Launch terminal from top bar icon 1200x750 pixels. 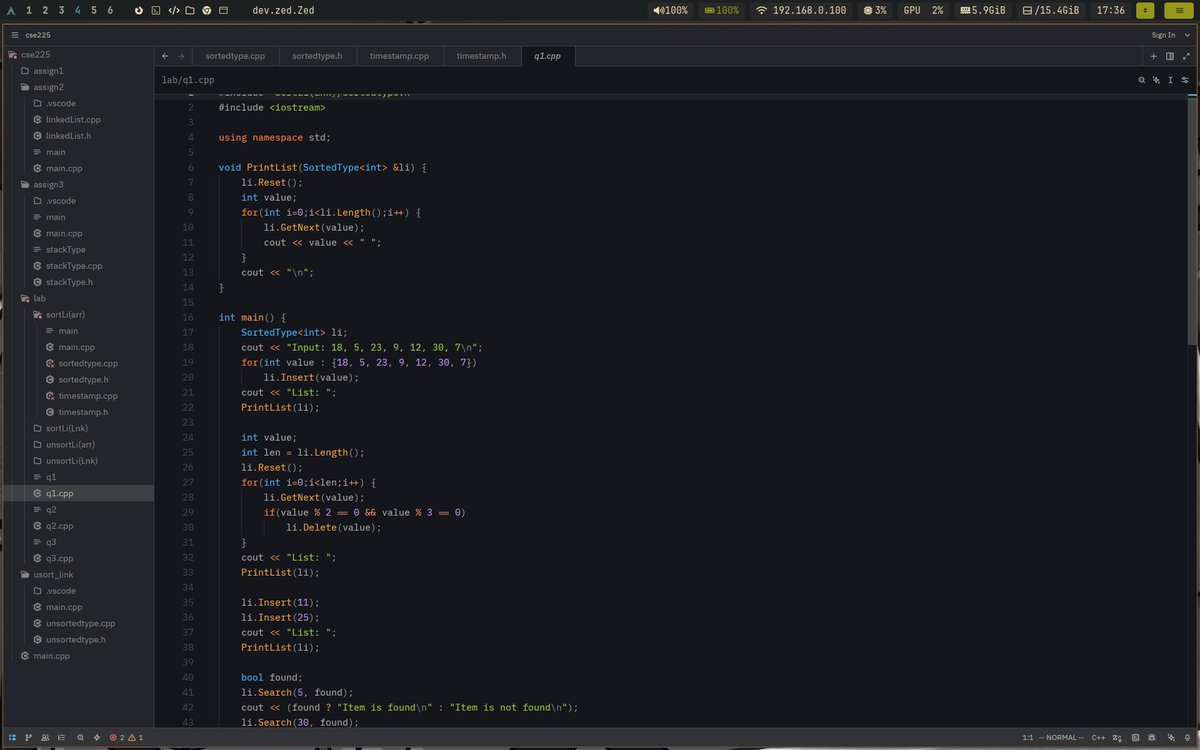point(154,10)
